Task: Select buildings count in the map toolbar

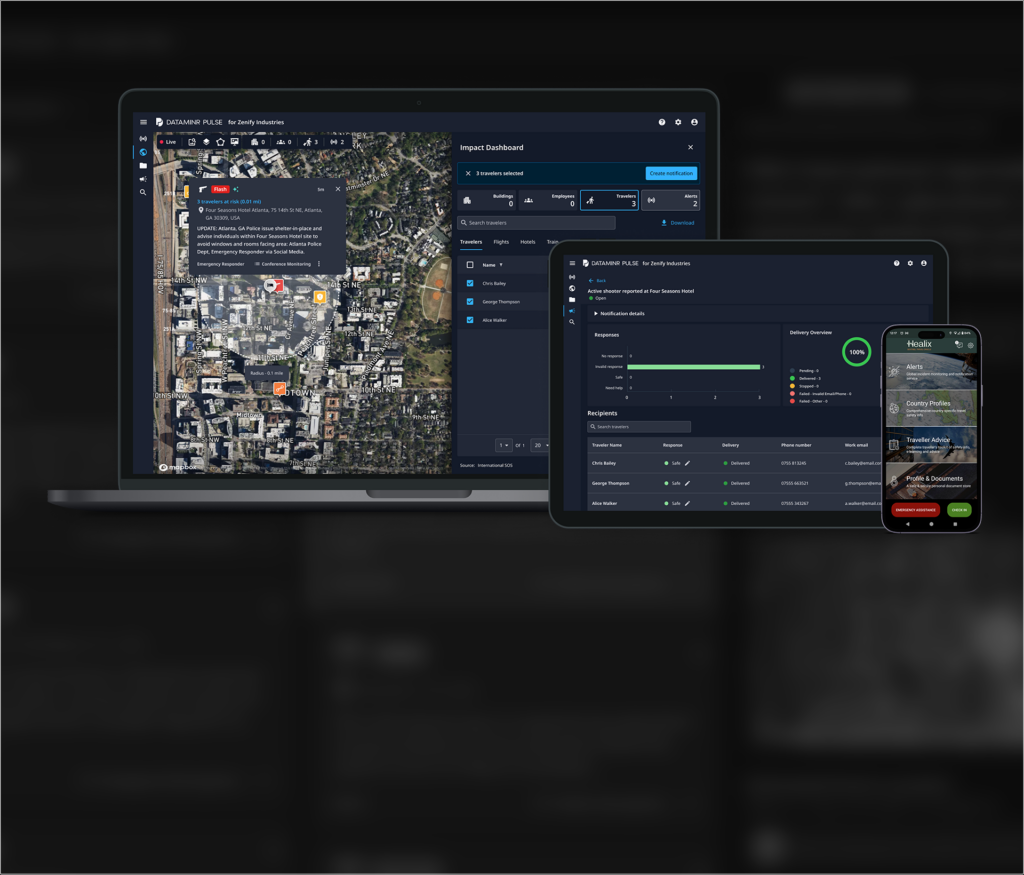Action: pos(258,142)
